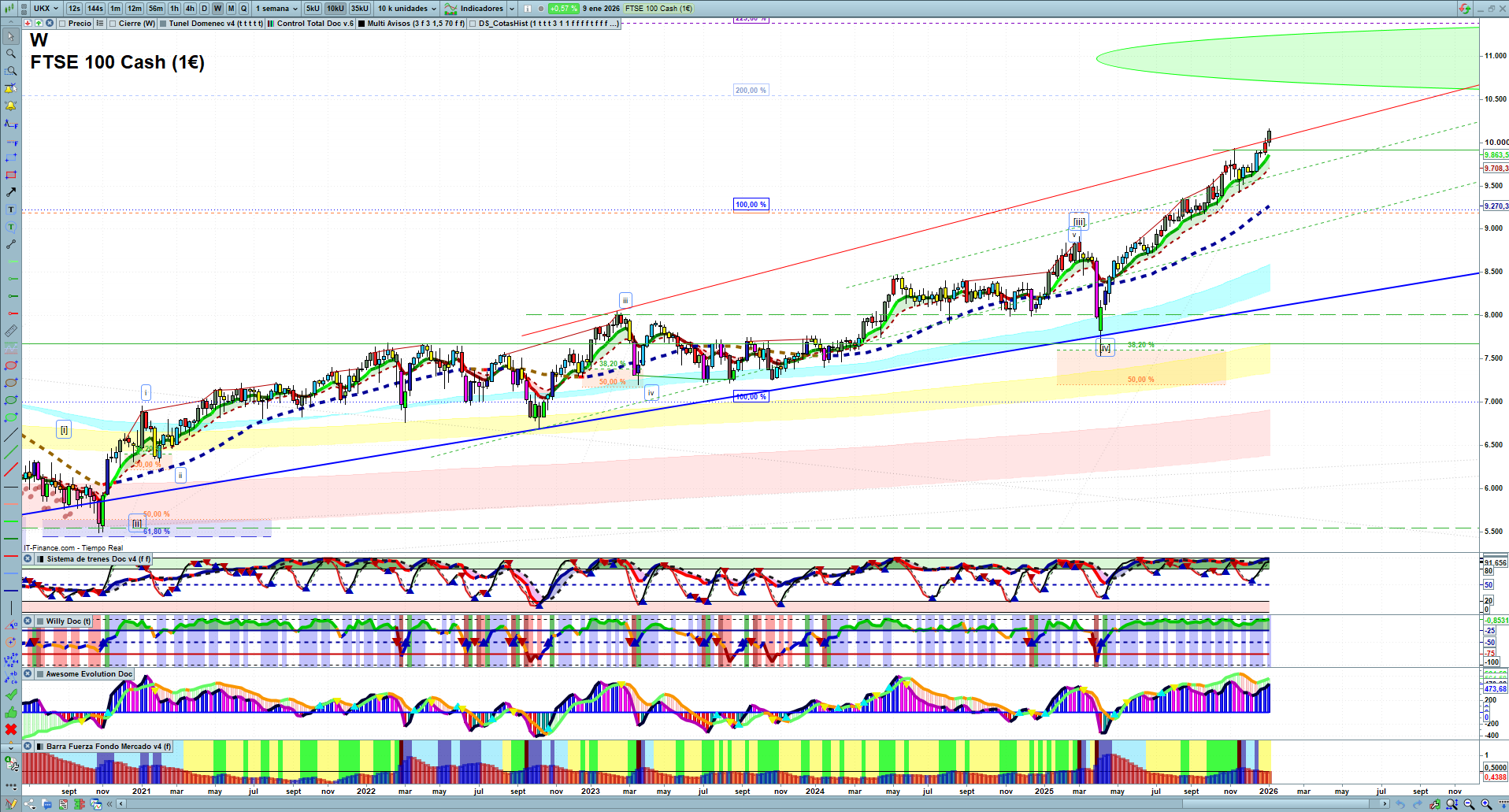Switch to the 144s timeframe
The image size is (1509, 812).
[95, 9]
